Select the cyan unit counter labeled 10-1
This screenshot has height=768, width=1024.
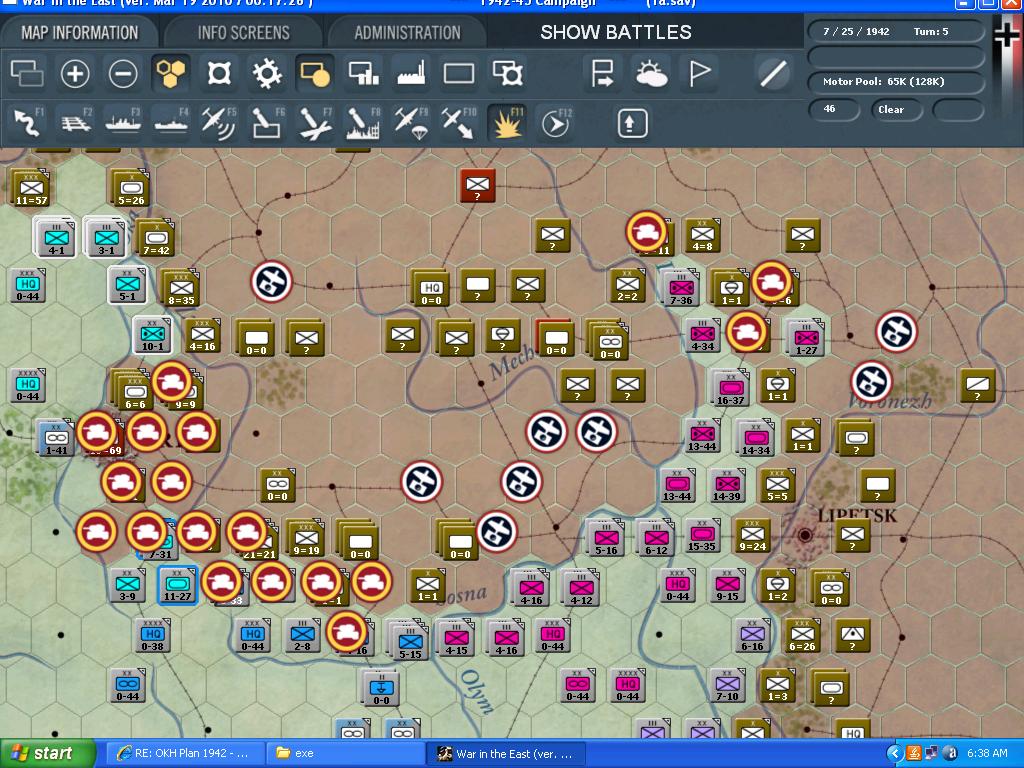pos(153,336)
